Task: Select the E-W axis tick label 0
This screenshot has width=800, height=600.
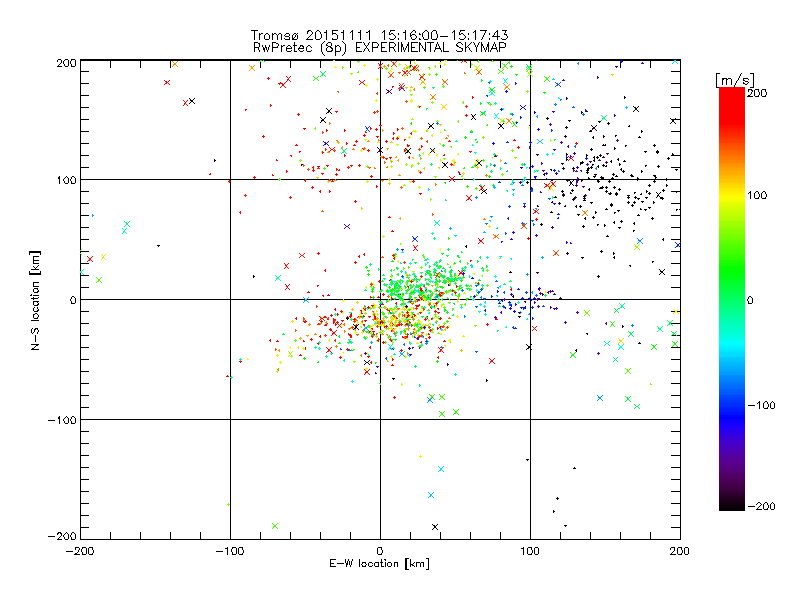Action: pyautogui.click(x=380, y=552)
